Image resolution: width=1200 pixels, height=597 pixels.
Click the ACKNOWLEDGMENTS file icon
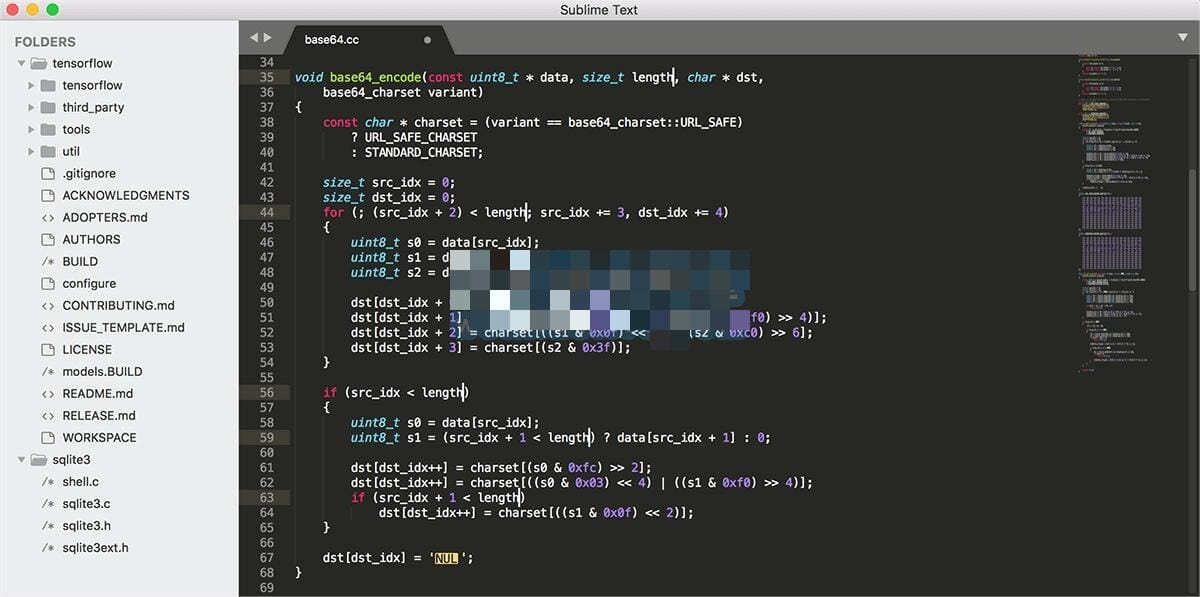[47, 195]
